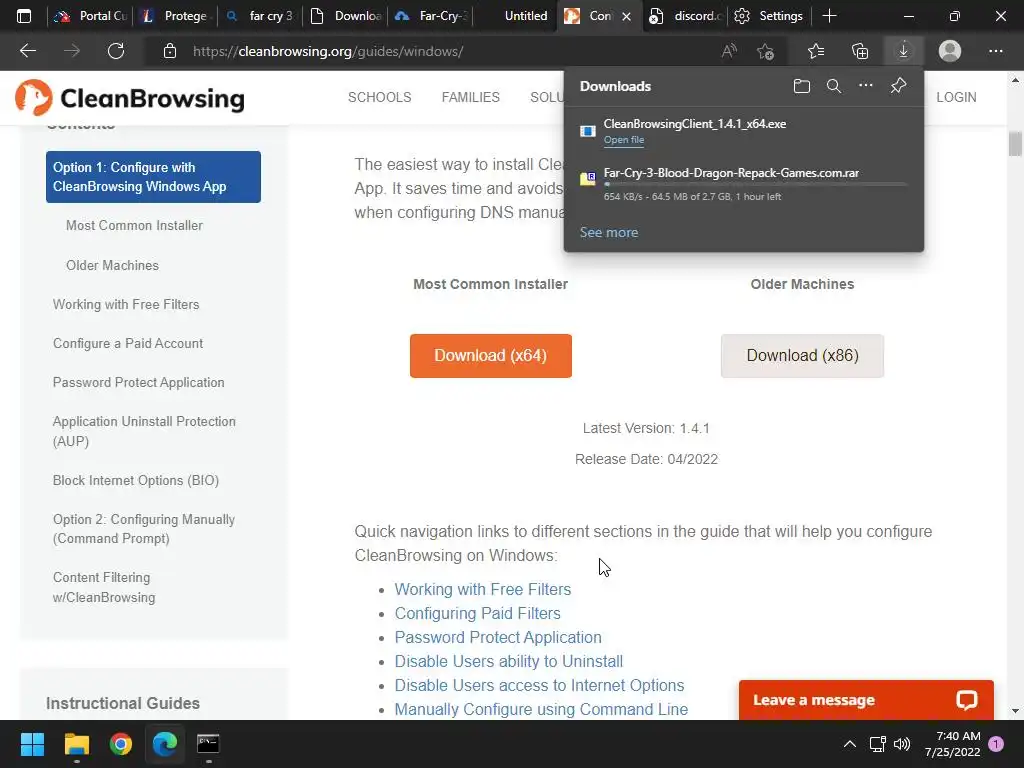Go to Older Machines in sidebar
Viewport: 1024px width, 768px height.
pyautogui.click(x=112, y=265)
